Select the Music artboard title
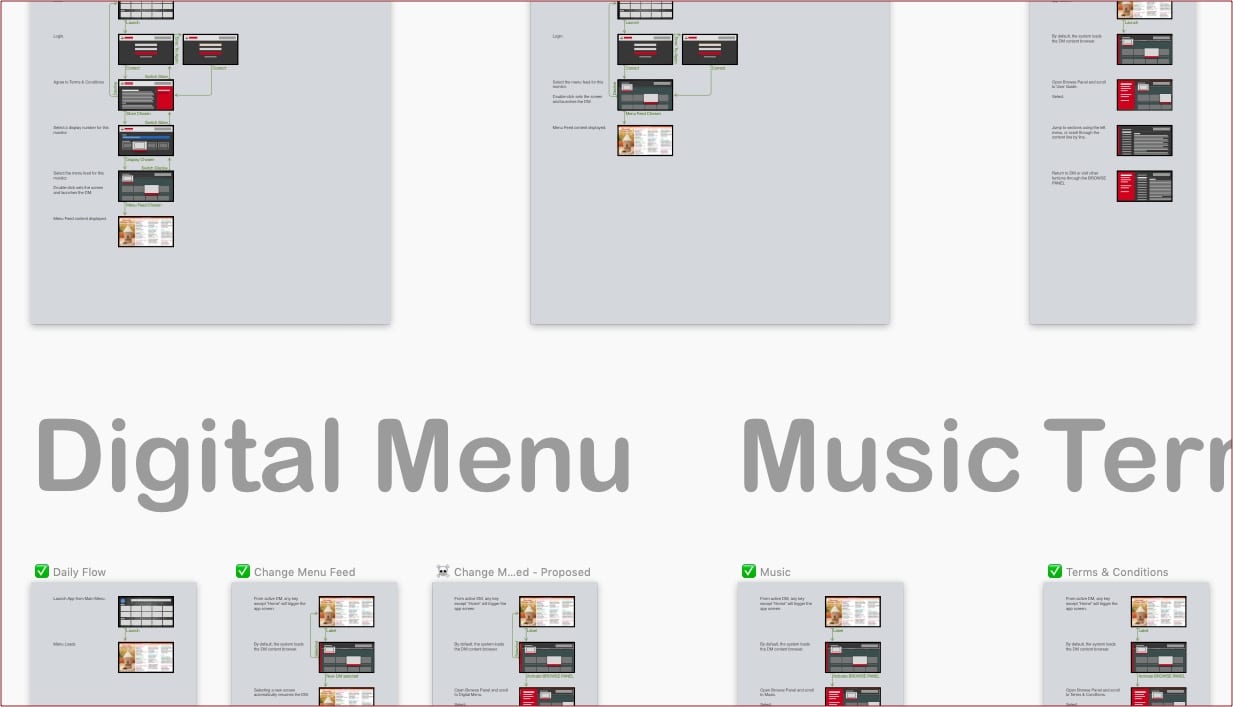 775,572
